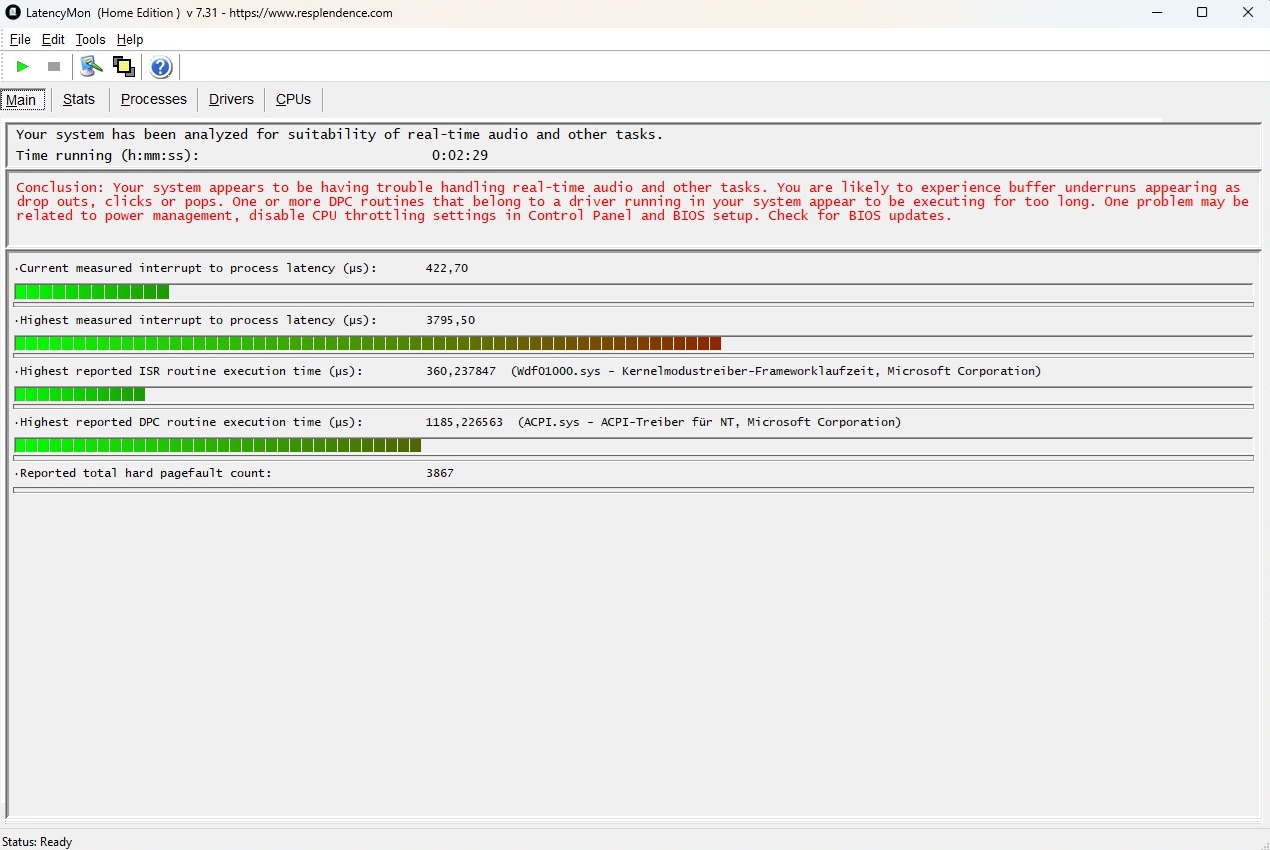Viewport: 1270px width, 850px height.
Task: Switch to the Stats tab
Action: (79, 99)
